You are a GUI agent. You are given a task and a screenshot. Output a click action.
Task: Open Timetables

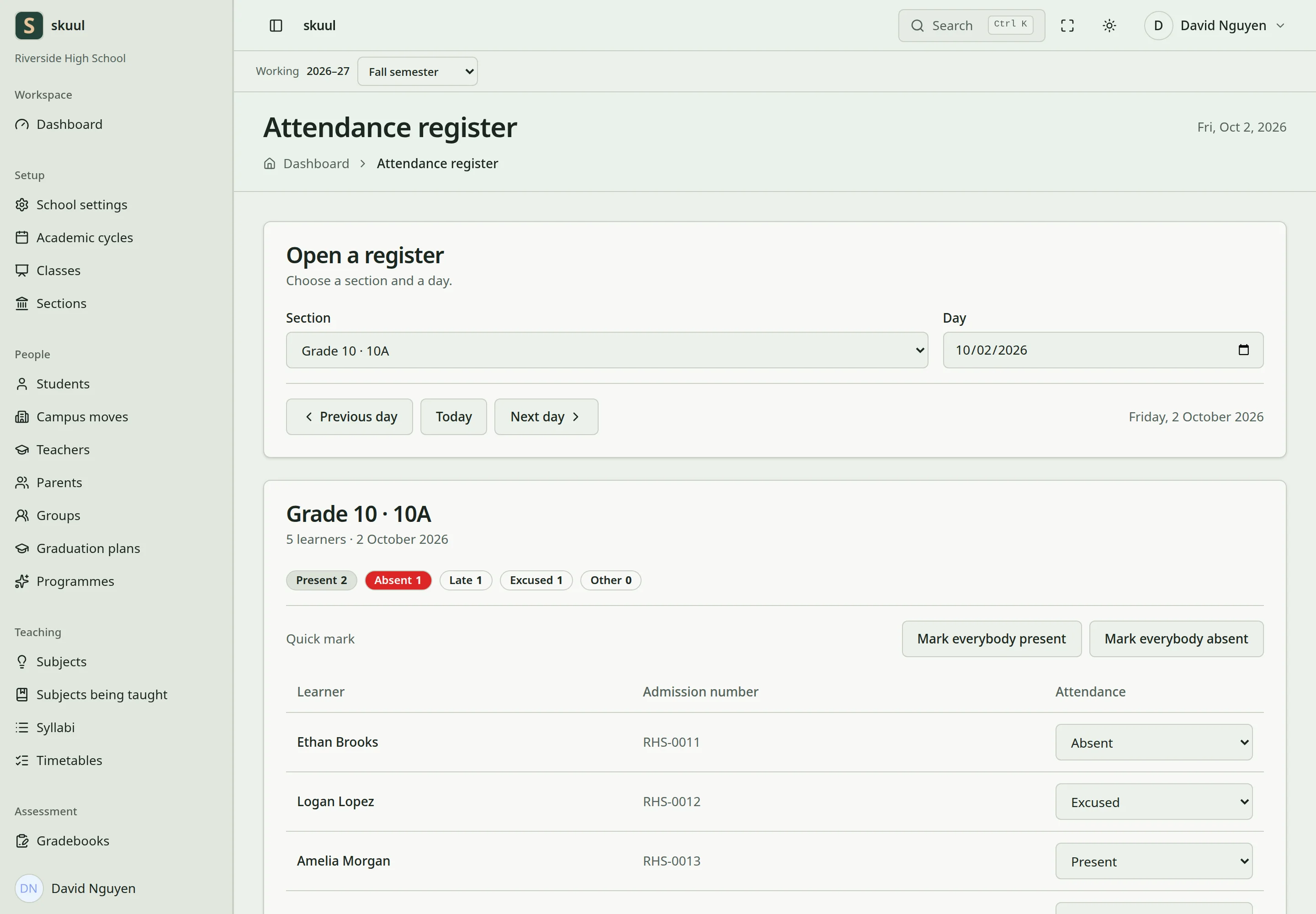click(116, 760)
